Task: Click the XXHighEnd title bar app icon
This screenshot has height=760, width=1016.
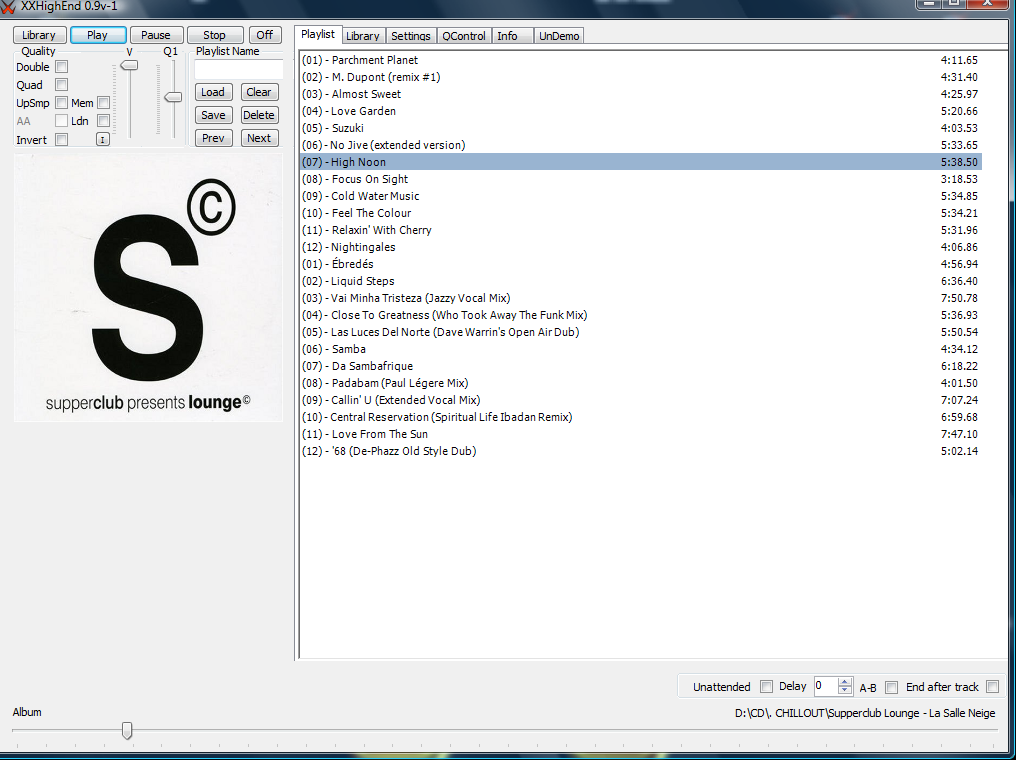Action: tap(8, 6)
